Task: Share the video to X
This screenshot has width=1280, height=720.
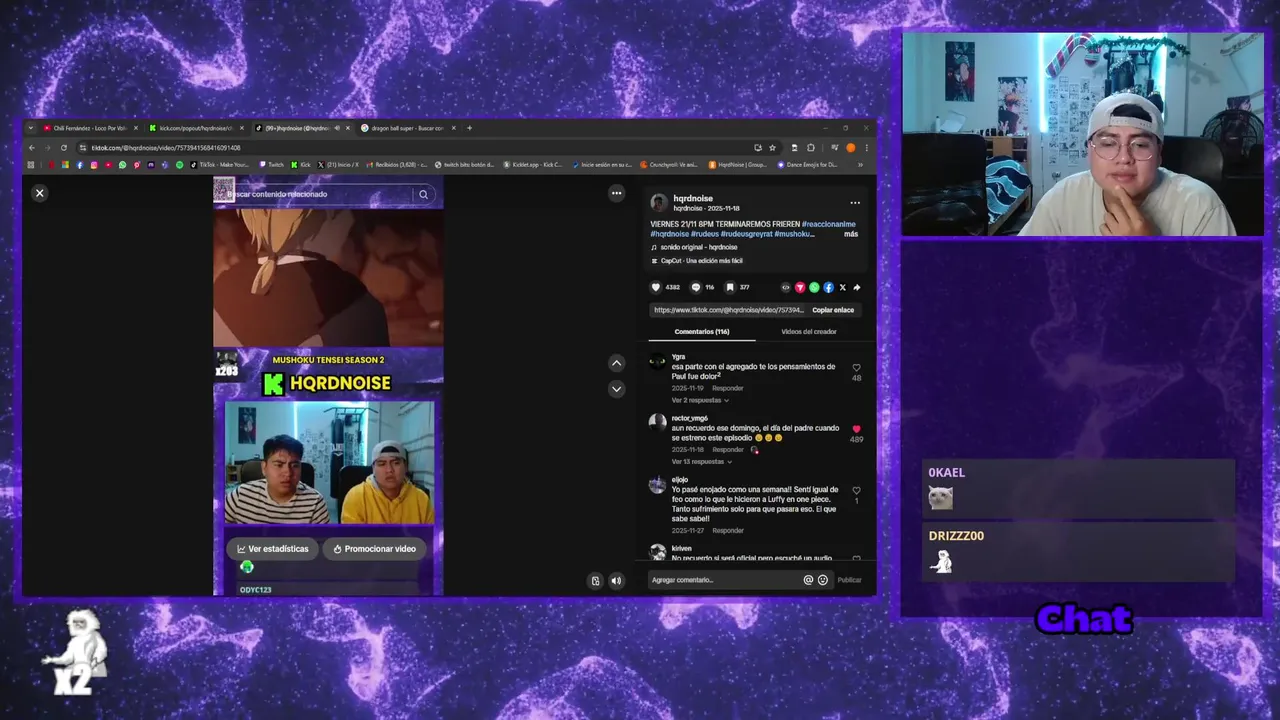Action: click(x=842, y=287)
